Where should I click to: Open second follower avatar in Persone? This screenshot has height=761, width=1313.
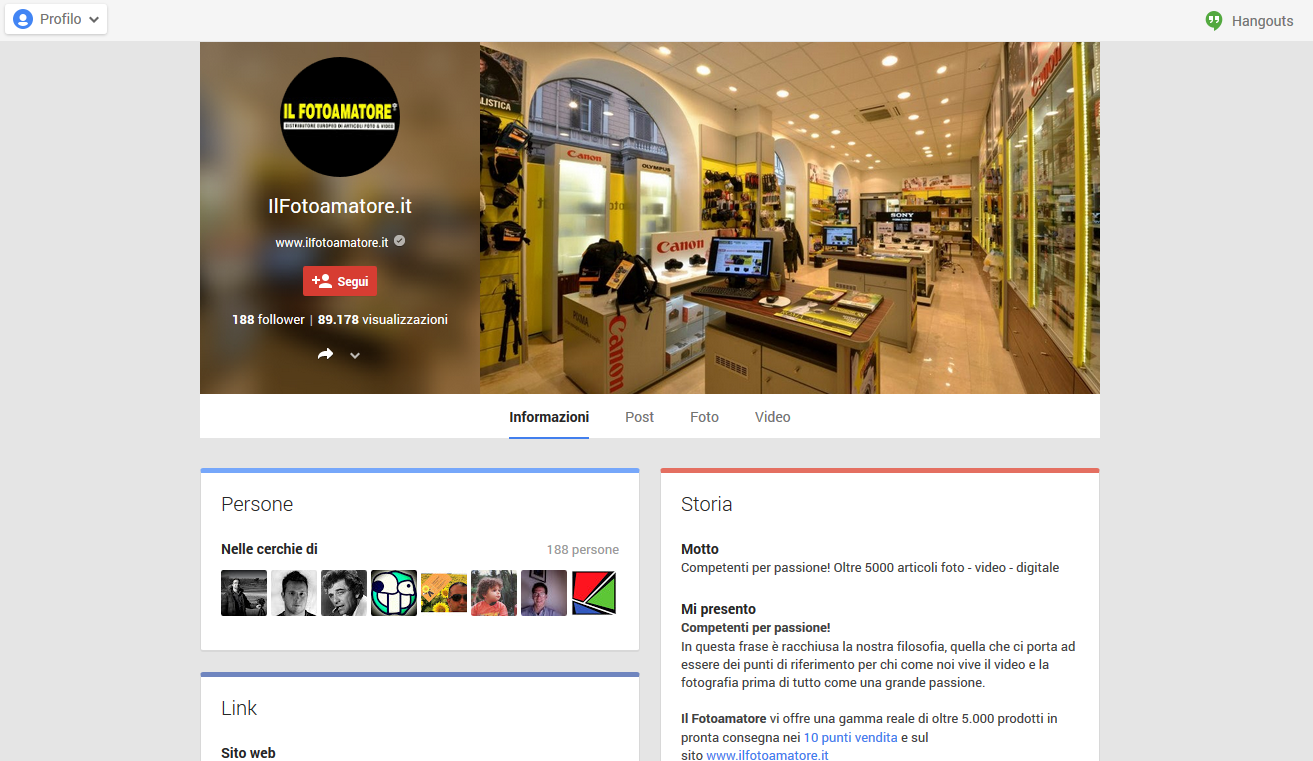pyautogui.click(x=294, y=593)
